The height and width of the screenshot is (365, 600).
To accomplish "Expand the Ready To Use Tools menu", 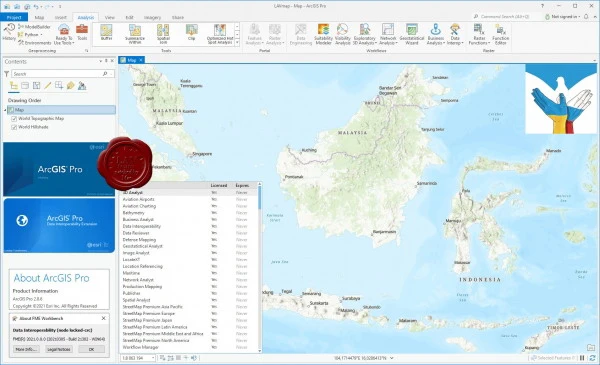I will pyautogui.click(x=64, y=34).
